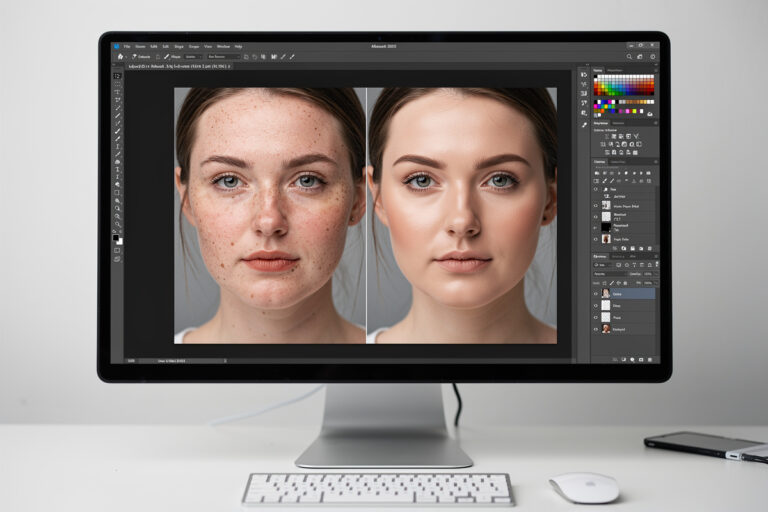Viewport: 768px width, 512px height.
Task: Open the Opacity slider arrow in lower Layers panel
Action: [x=657, y=274]
